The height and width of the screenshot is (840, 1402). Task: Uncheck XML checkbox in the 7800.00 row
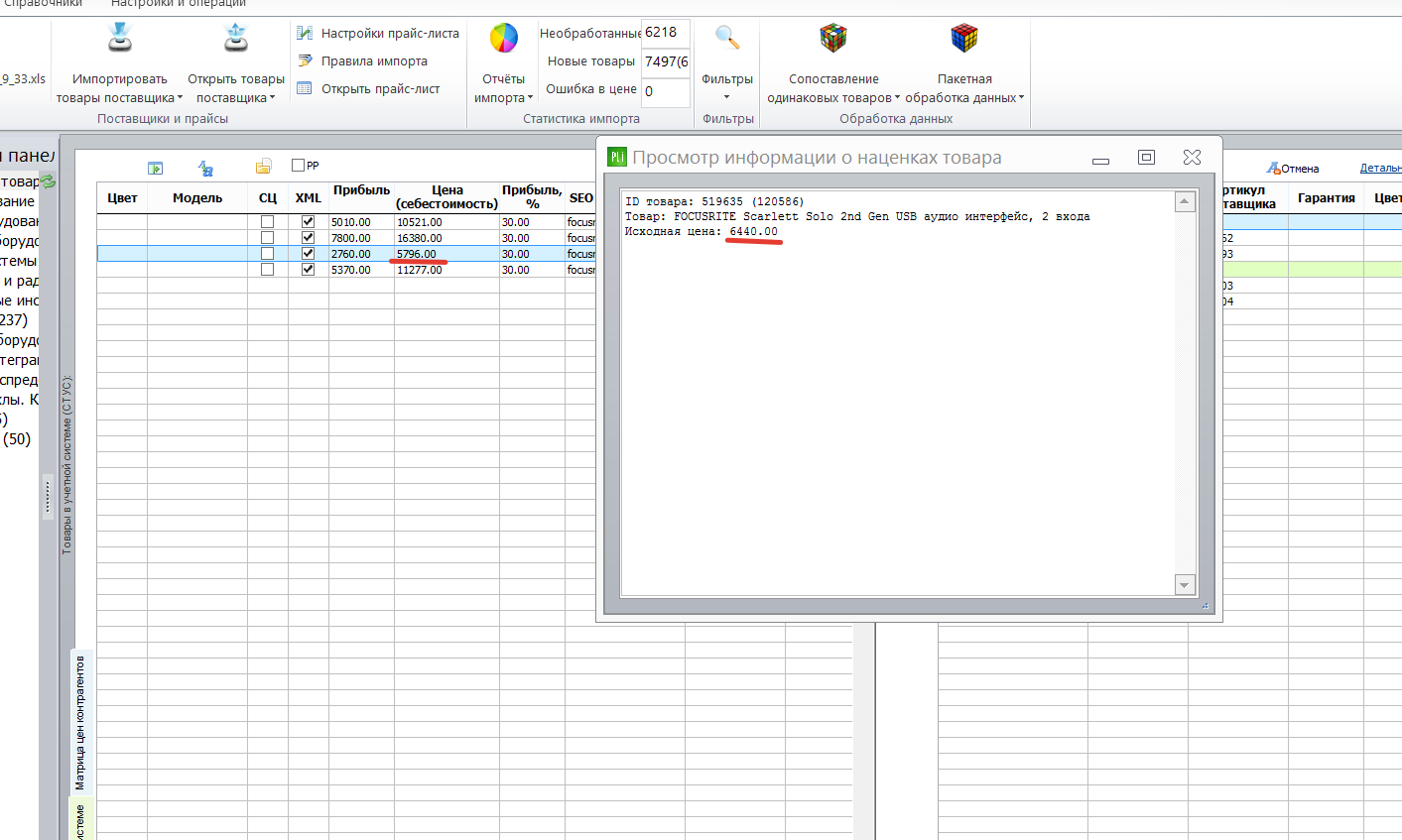coord(308,238)
